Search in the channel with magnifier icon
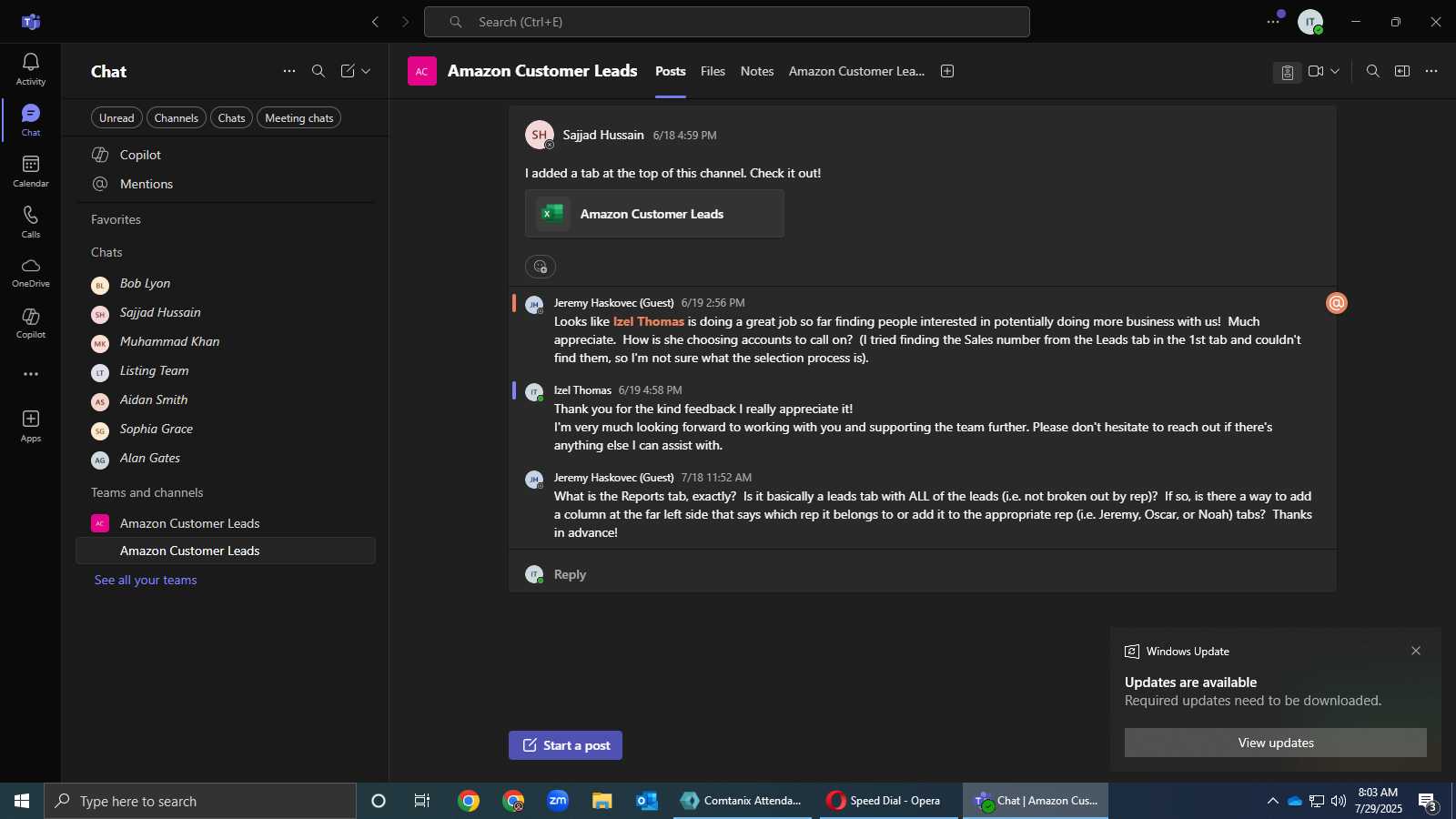Screen dimensions: 1456x819 [x=1373, y=71]
